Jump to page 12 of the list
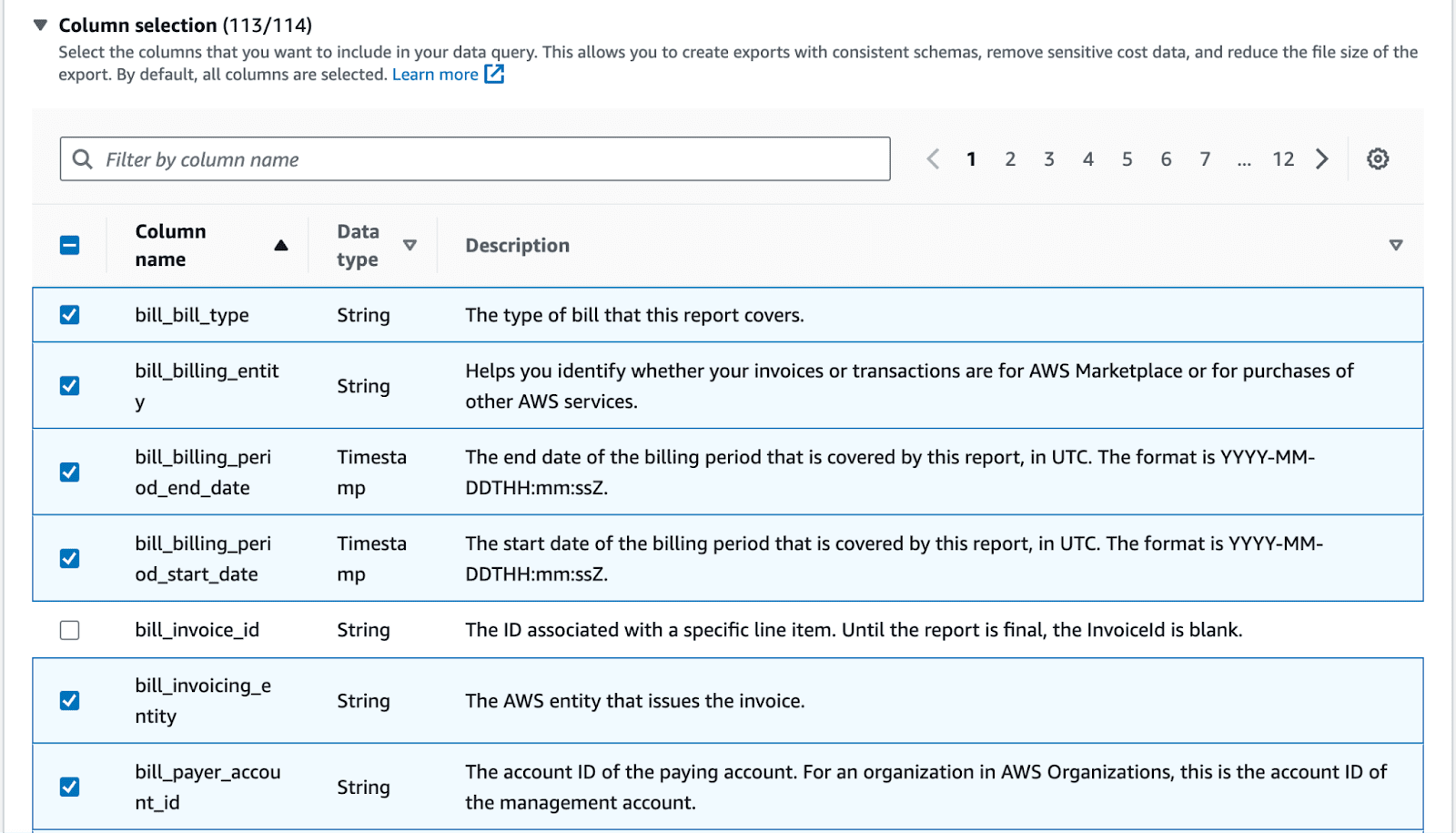1456x833 pixels. 1283,159
